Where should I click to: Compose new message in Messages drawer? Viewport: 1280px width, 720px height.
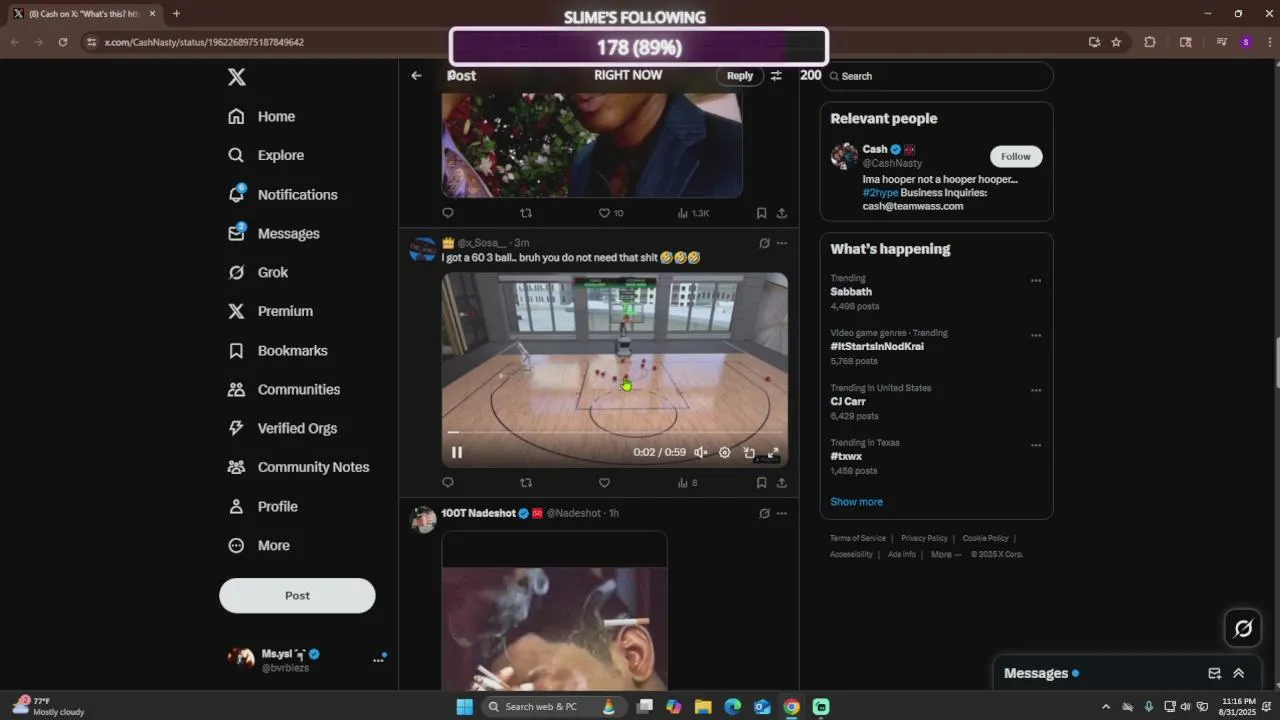point(1214,673)
